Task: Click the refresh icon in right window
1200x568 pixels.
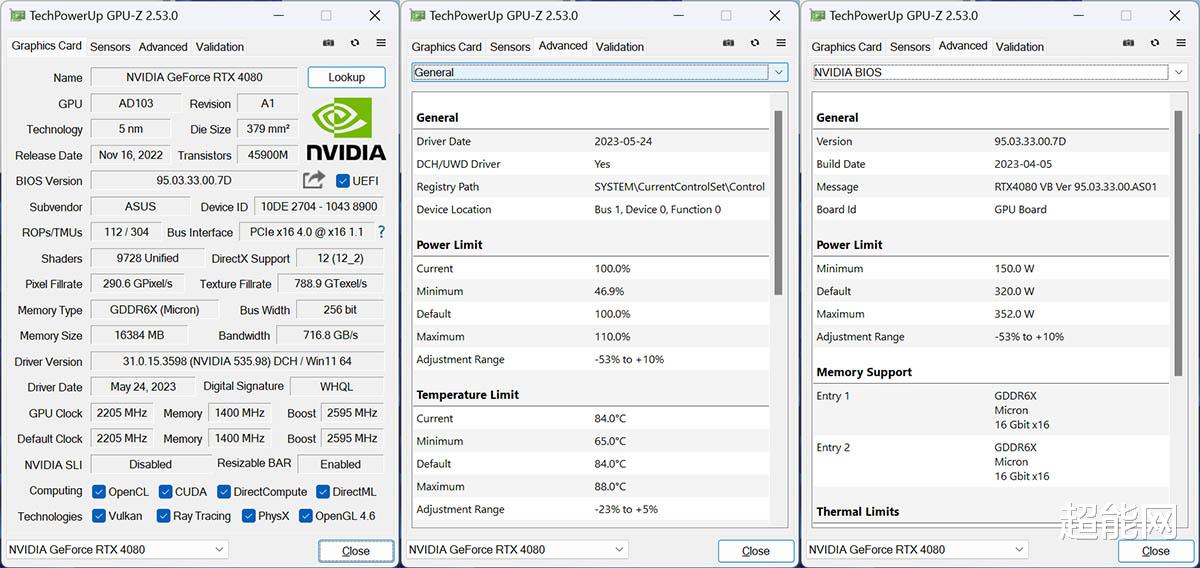Action: pos(1155,44)
